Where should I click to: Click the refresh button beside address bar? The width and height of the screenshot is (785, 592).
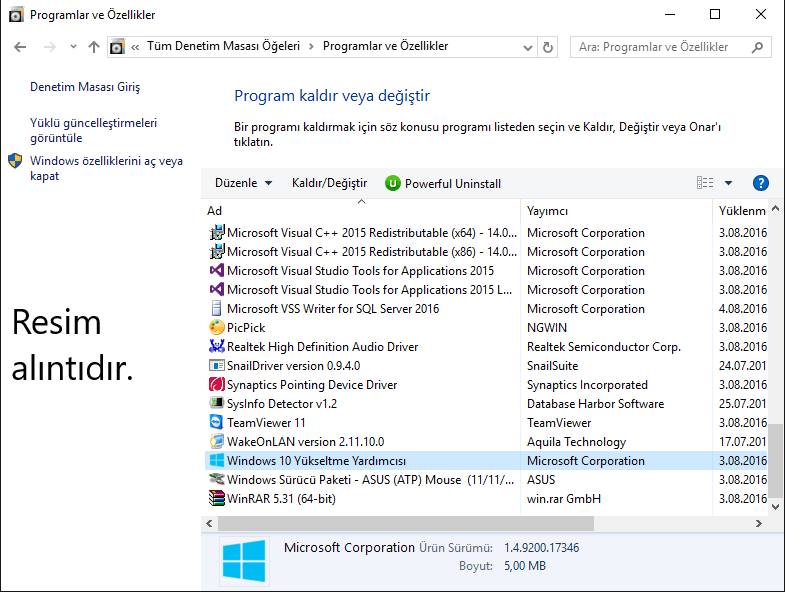(548, 47)
